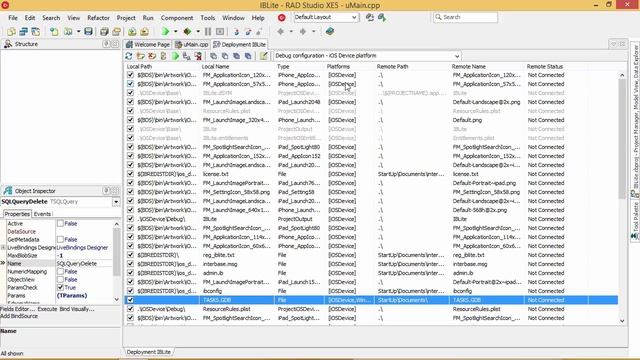Click the Run Without Debugging diamond icon
Screen dimensions: 640x360
187,31
